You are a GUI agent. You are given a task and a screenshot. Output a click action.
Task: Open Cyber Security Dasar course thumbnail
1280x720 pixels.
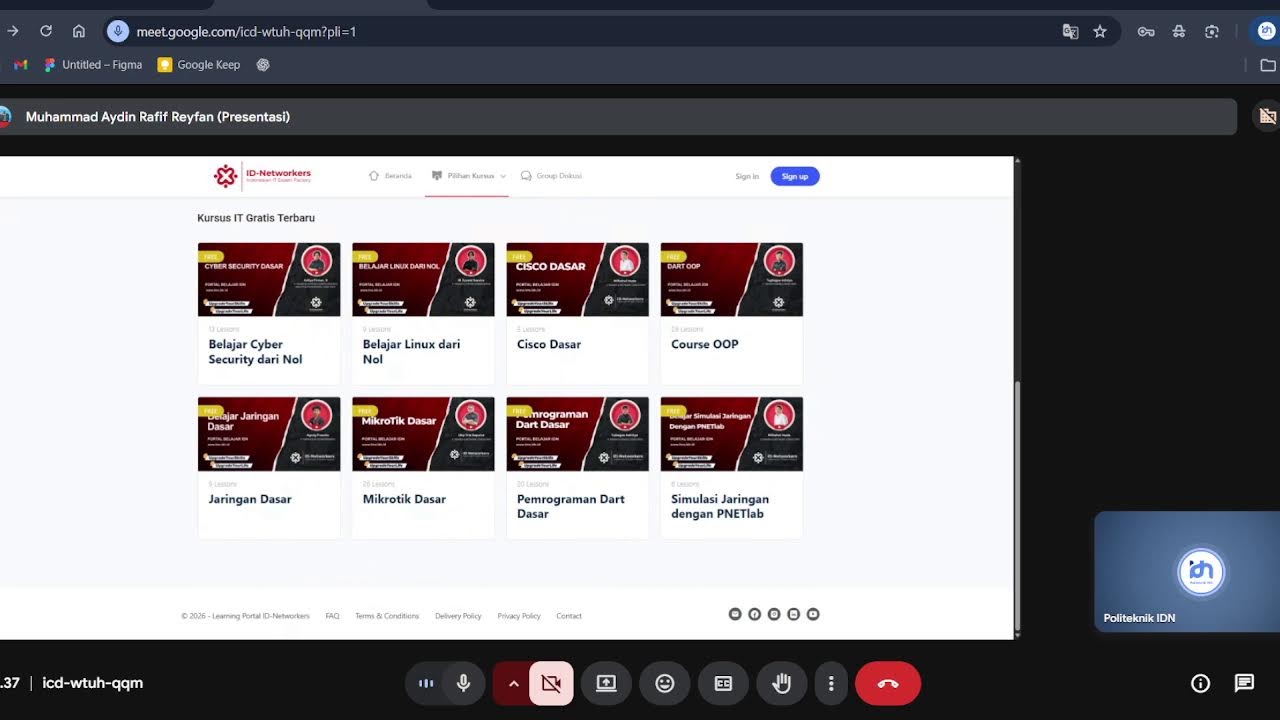click(x=269, y=279)
